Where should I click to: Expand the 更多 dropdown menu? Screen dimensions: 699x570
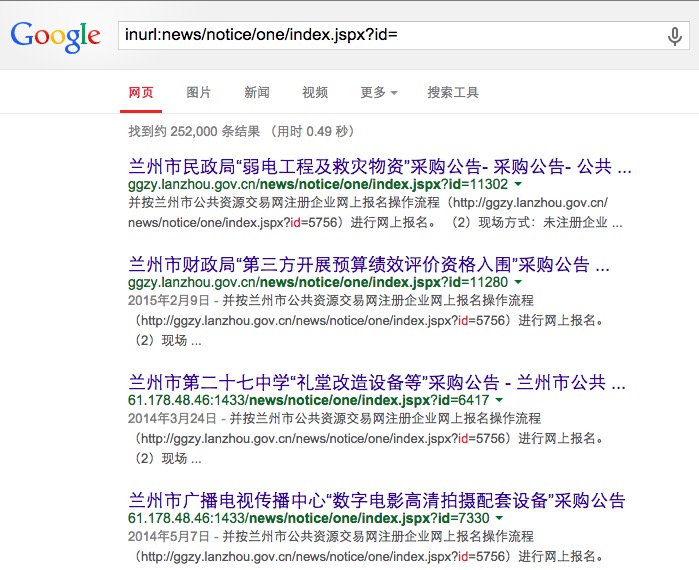click(378, 93)
